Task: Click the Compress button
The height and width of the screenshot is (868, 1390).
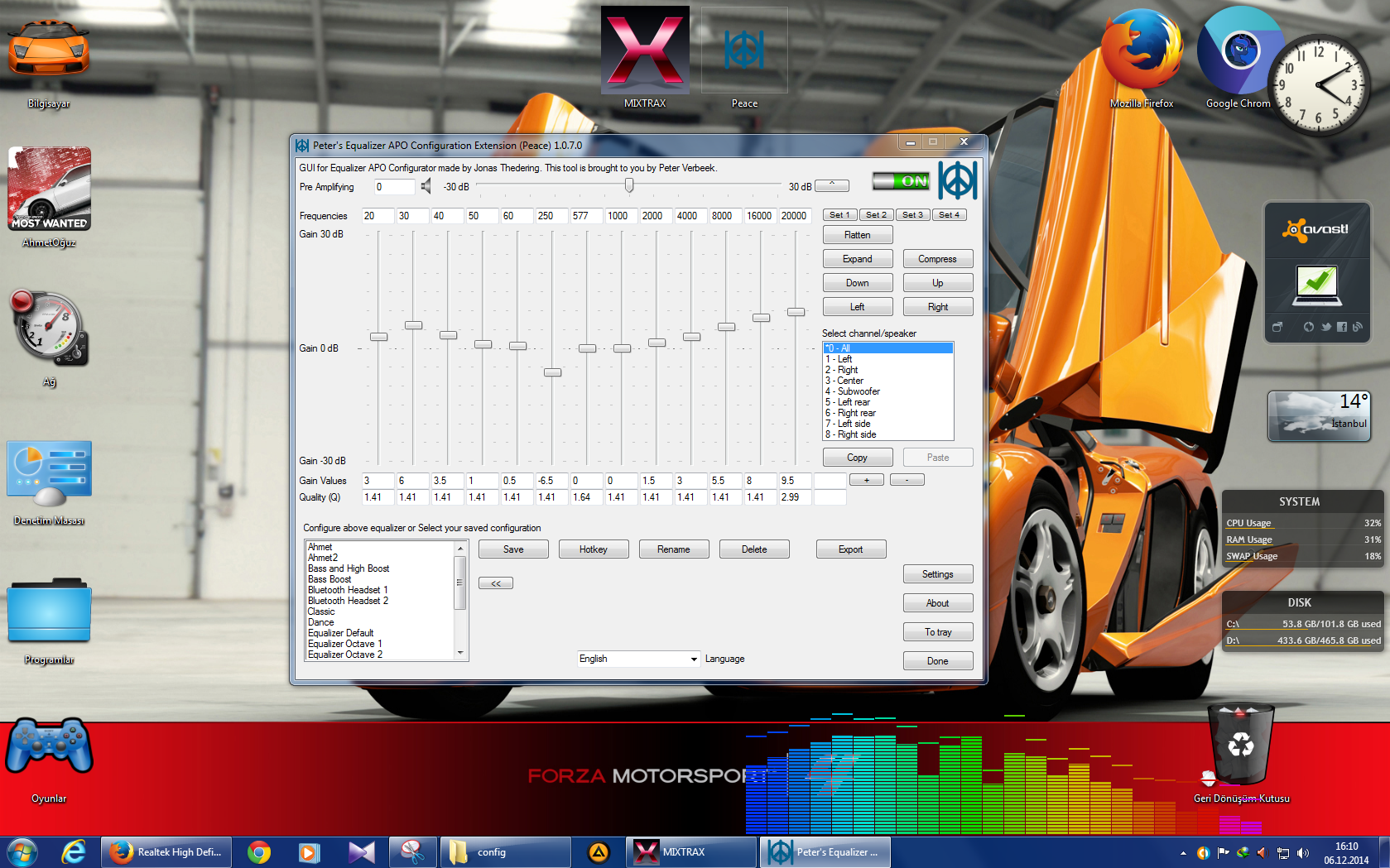Action: tap(937, 259)
